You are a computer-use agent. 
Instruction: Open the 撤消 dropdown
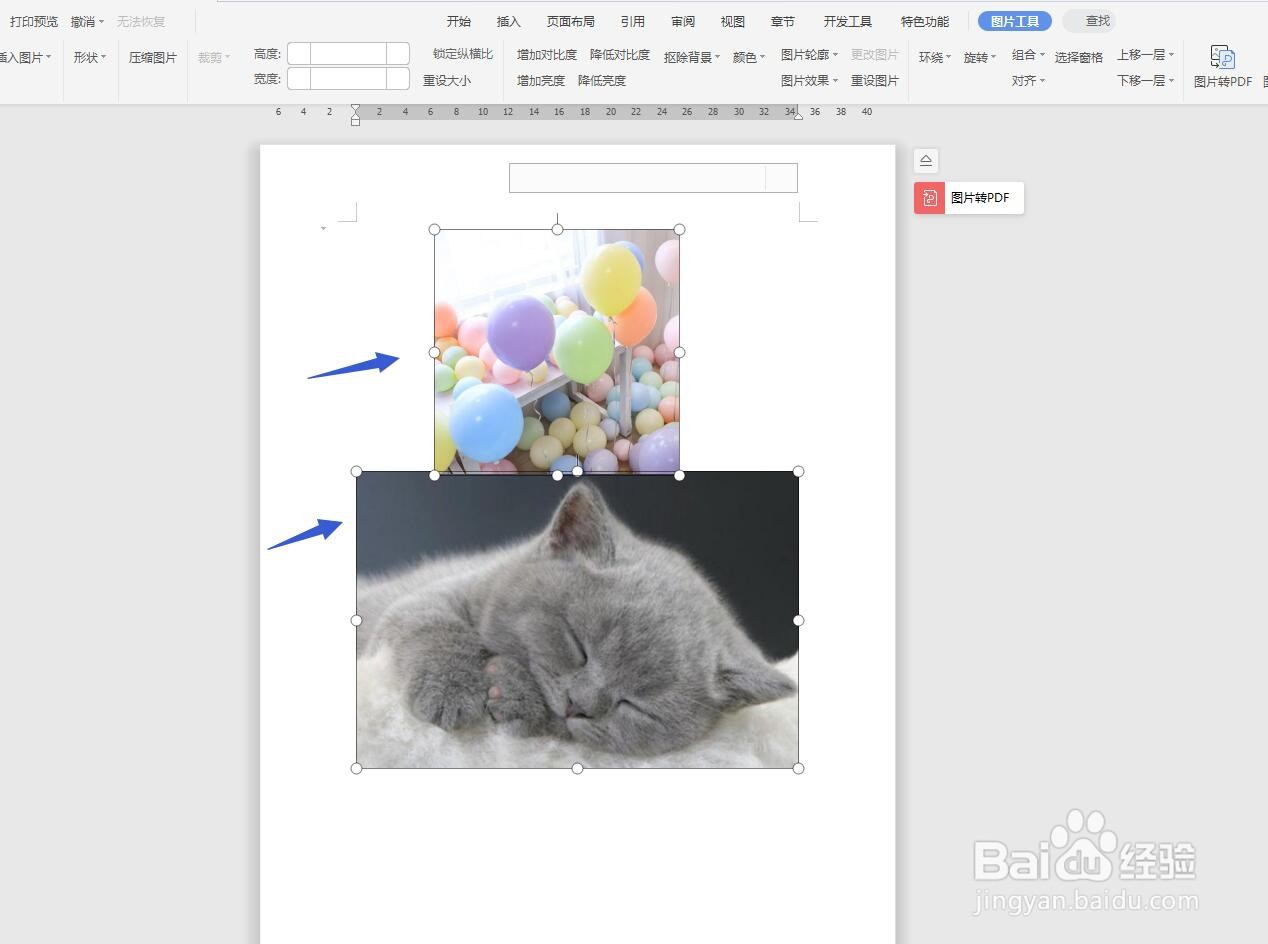pyautogui.click(x=87, y=21)
